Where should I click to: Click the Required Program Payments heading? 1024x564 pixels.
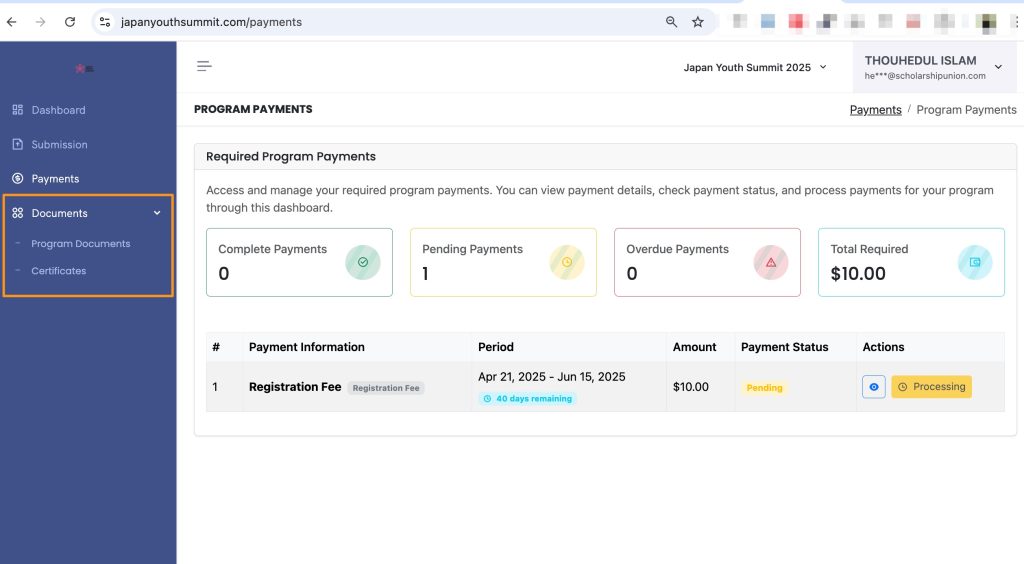point(291,156)
